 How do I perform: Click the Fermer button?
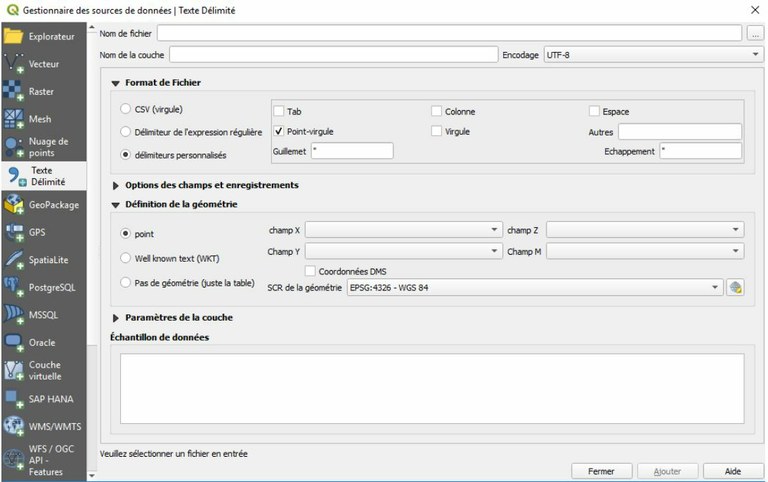click(601, 471)
